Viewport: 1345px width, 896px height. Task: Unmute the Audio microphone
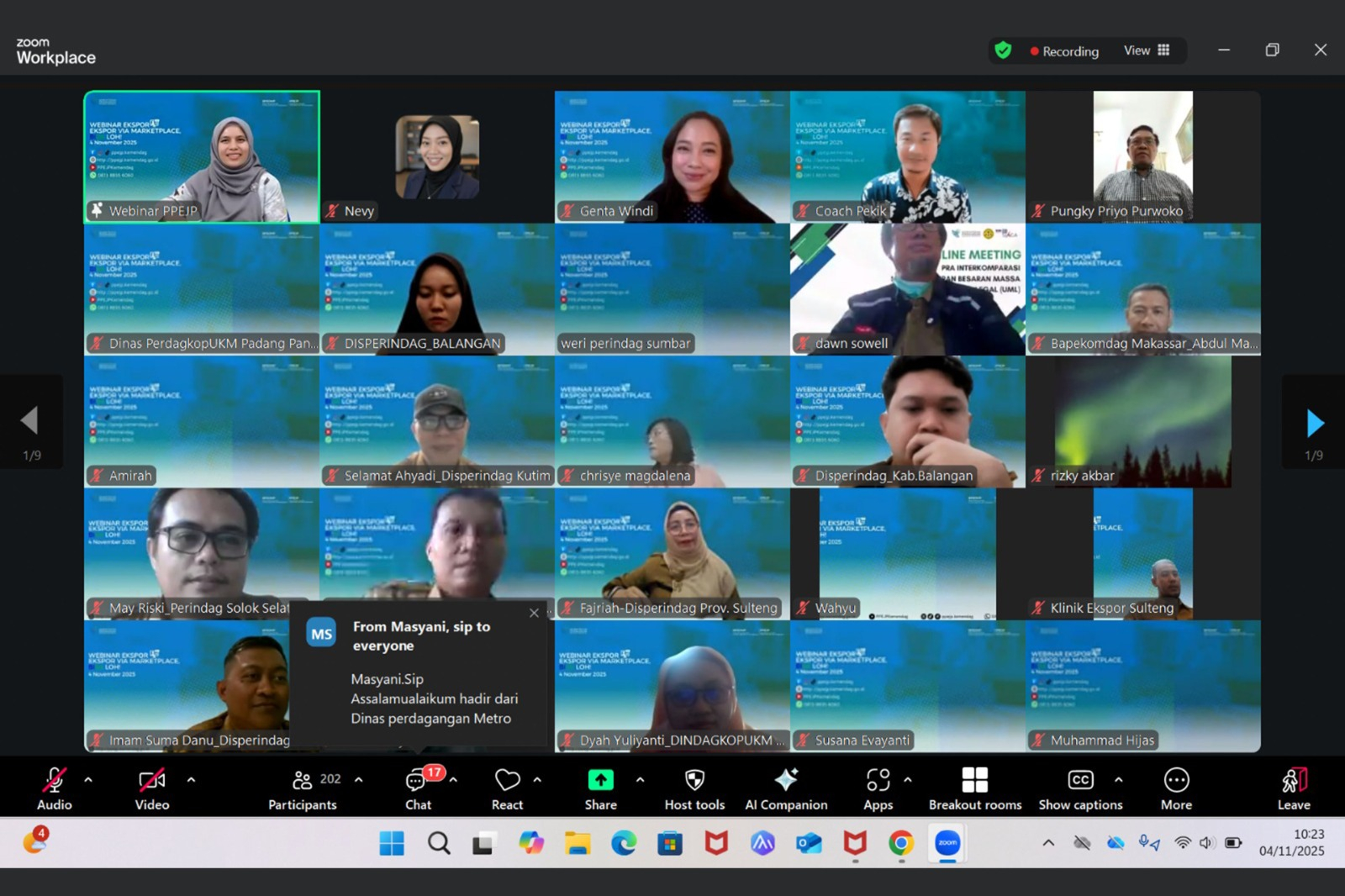click(55, 789)
